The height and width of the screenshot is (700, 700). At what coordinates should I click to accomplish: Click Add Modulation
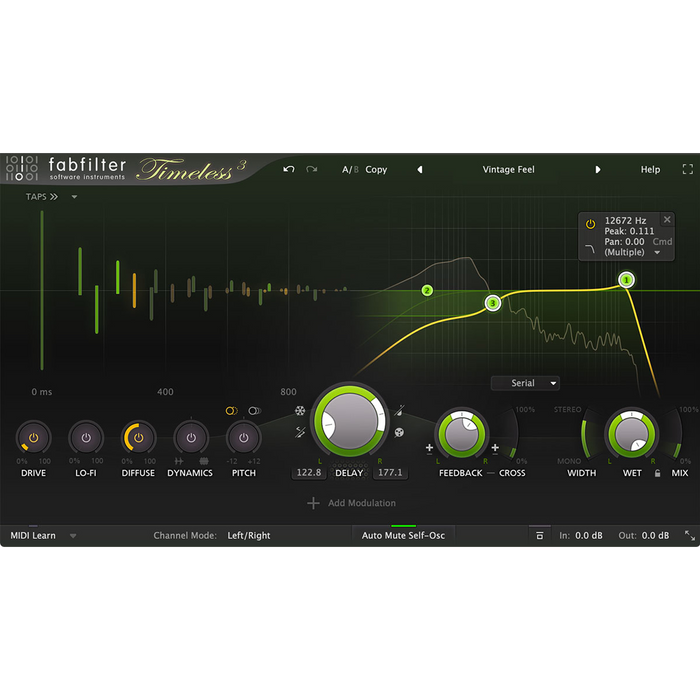pos(362,503)
